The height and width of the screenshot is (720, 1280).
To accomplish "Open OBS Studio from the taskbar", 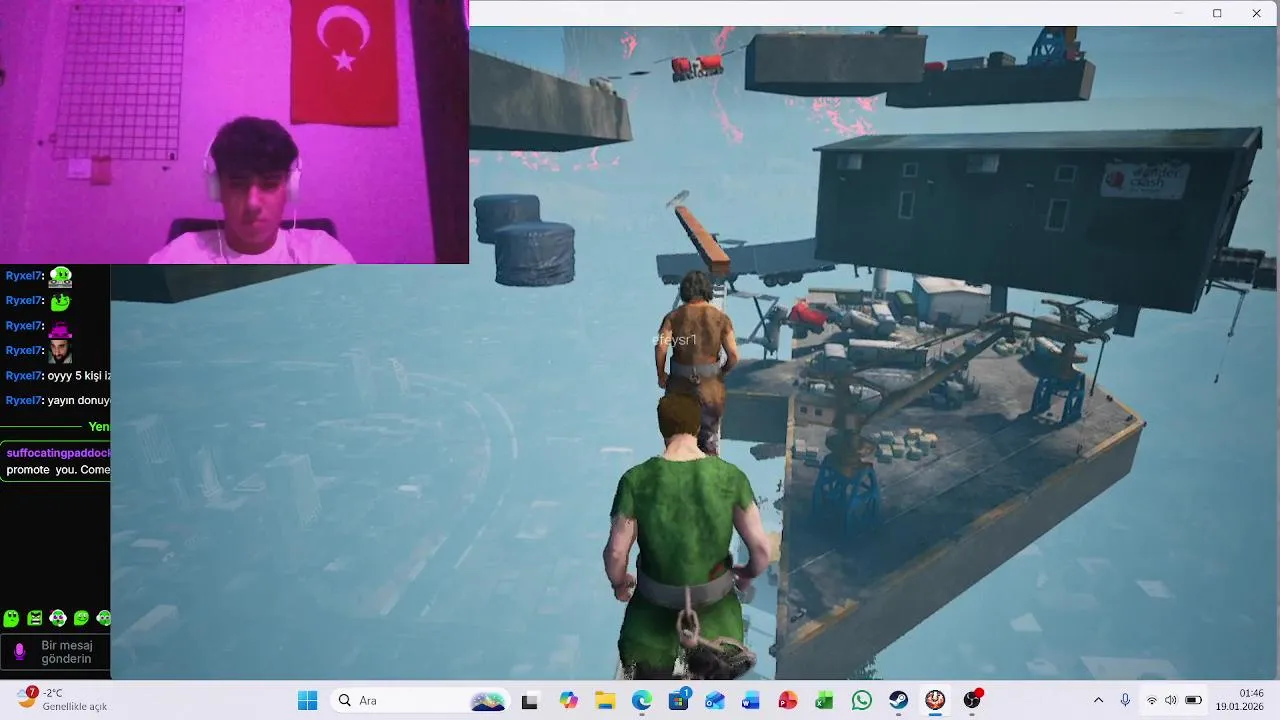I will point(972,700).
